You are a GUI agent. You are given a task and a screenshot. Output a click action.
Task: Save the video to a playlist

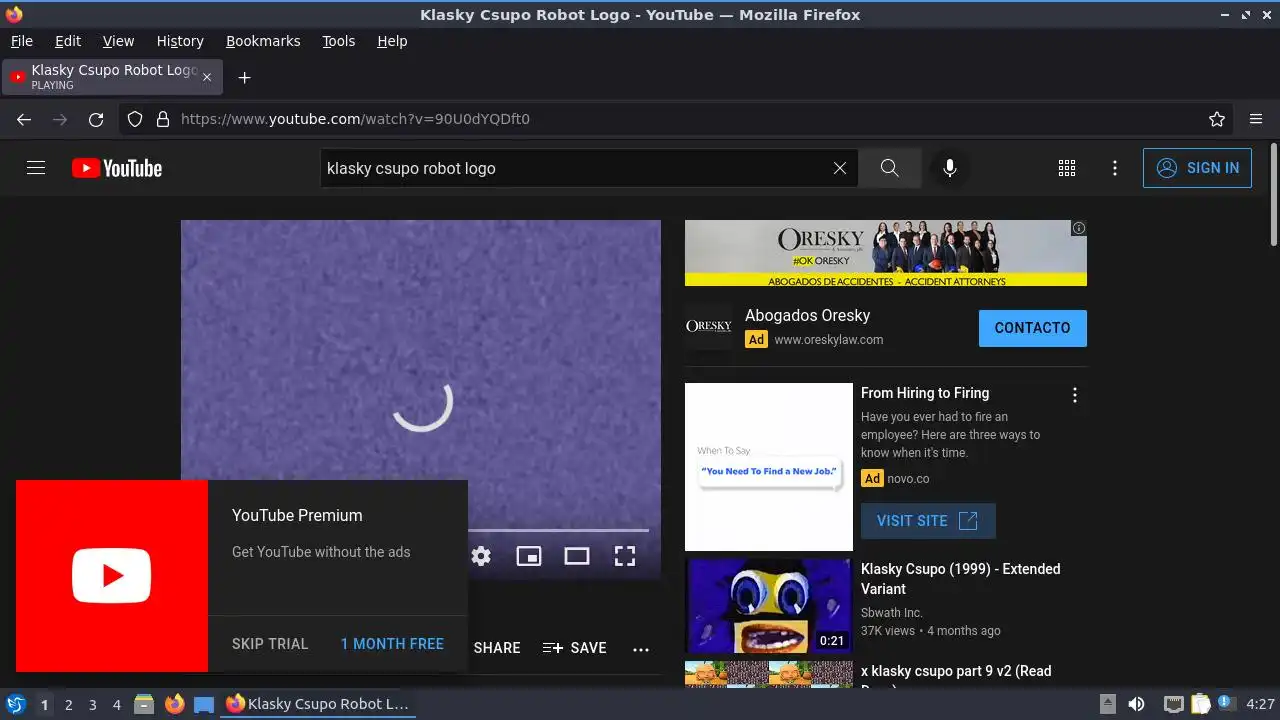pos(575,648)
